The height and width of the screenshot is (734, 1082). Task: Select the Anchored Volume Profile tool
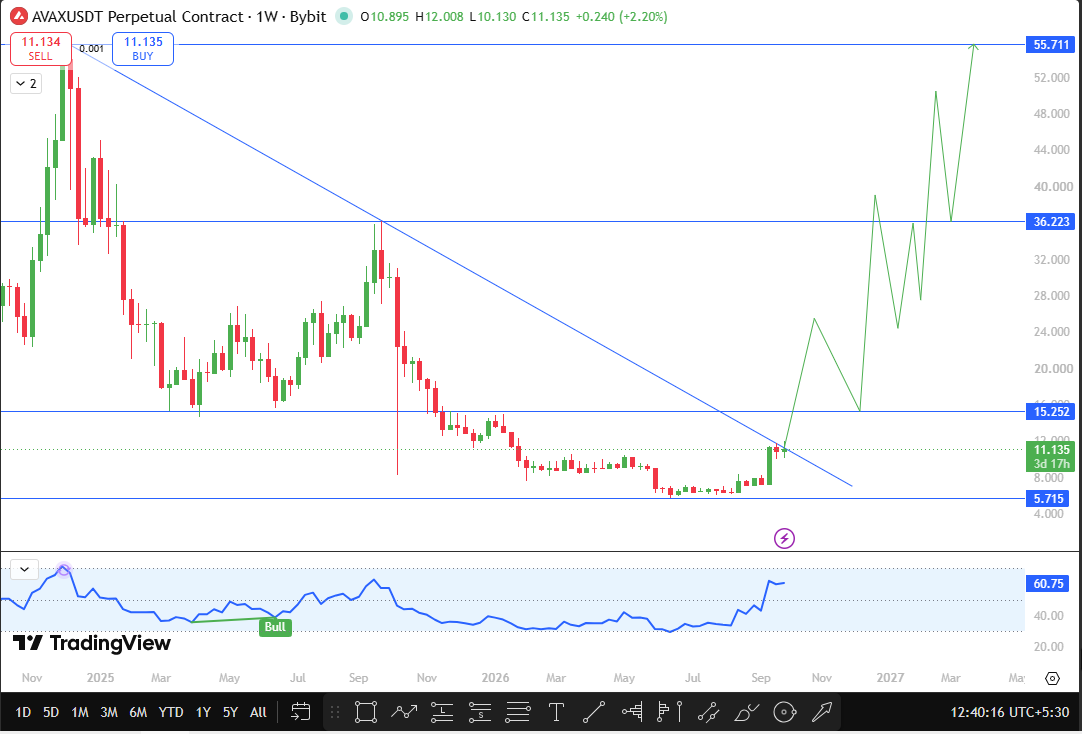click(670, 712)
